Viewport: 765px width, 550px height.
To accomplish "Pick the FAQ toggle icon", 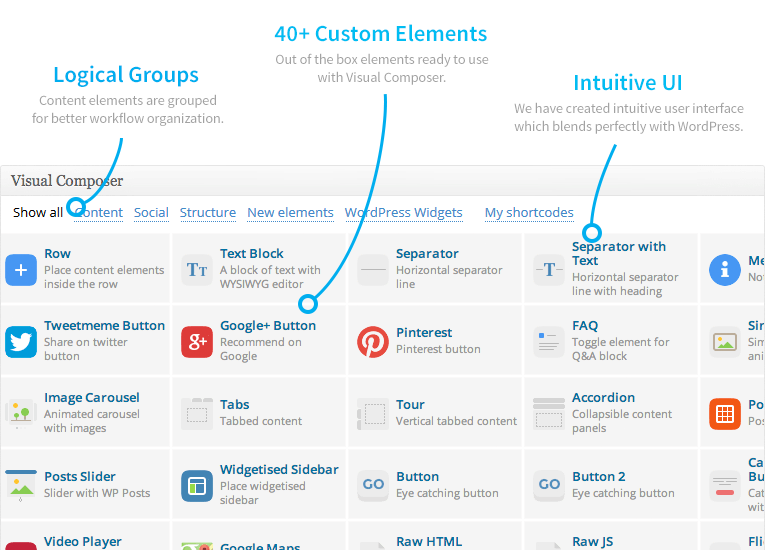I will tap(549, 342).
